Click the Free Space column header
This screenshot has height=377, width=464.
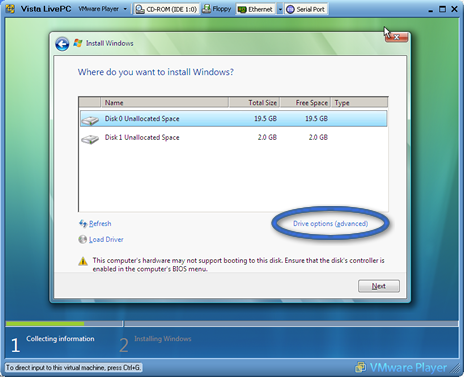[305, 103]
